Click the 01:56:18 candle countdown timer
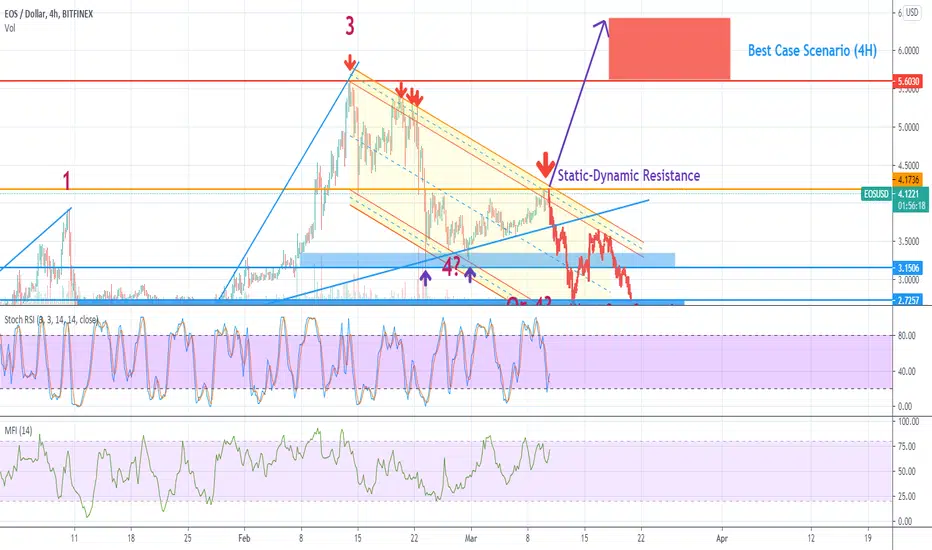 tap(912, 206)
